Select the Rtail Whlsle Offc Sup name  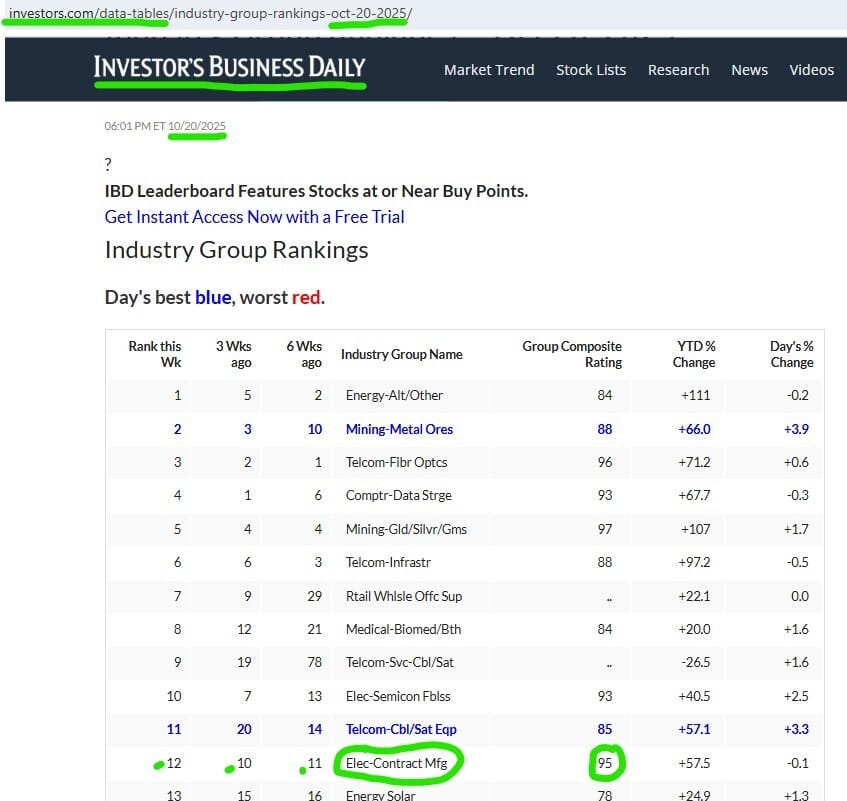point(404,596)
